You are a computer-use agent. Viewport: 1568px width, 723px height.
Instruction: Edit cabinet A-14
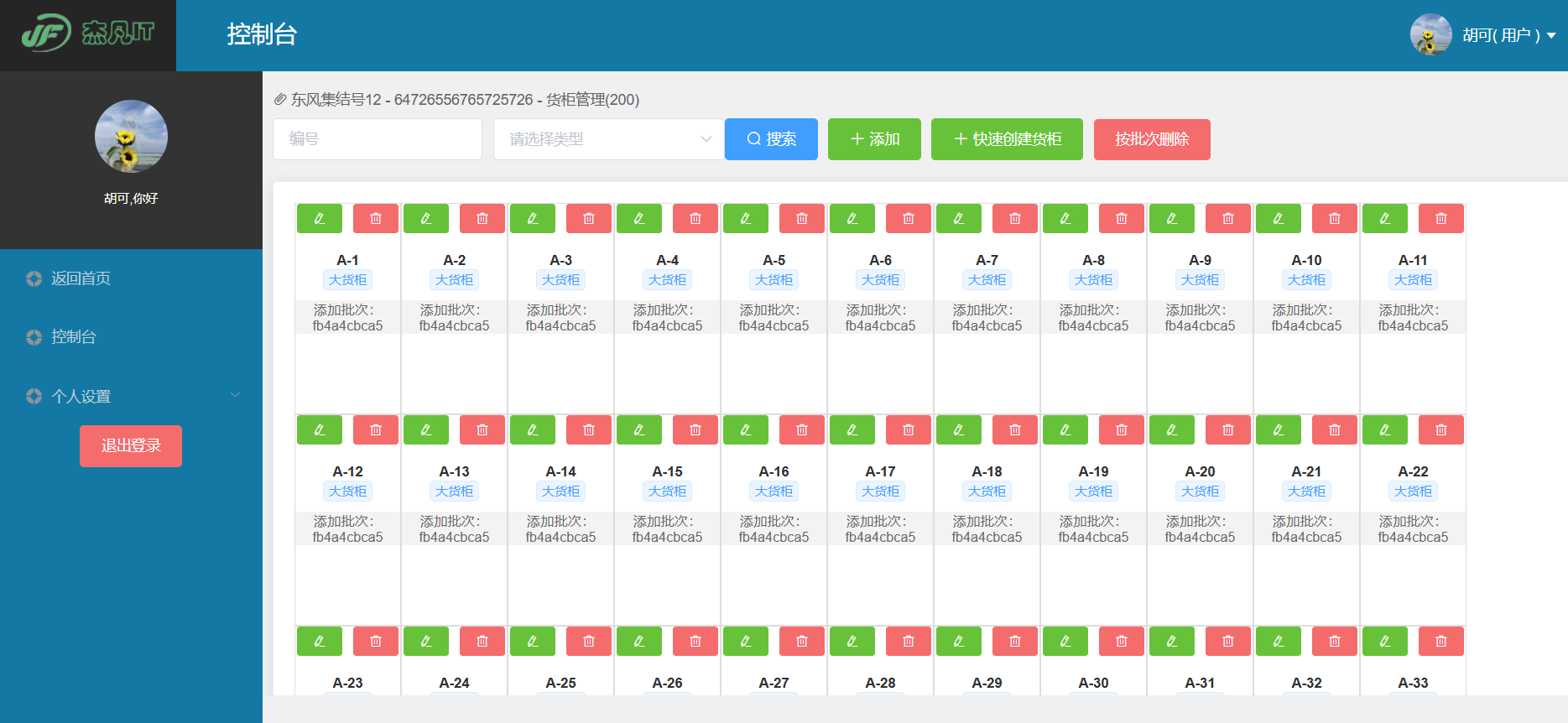[x=533, y=429]
